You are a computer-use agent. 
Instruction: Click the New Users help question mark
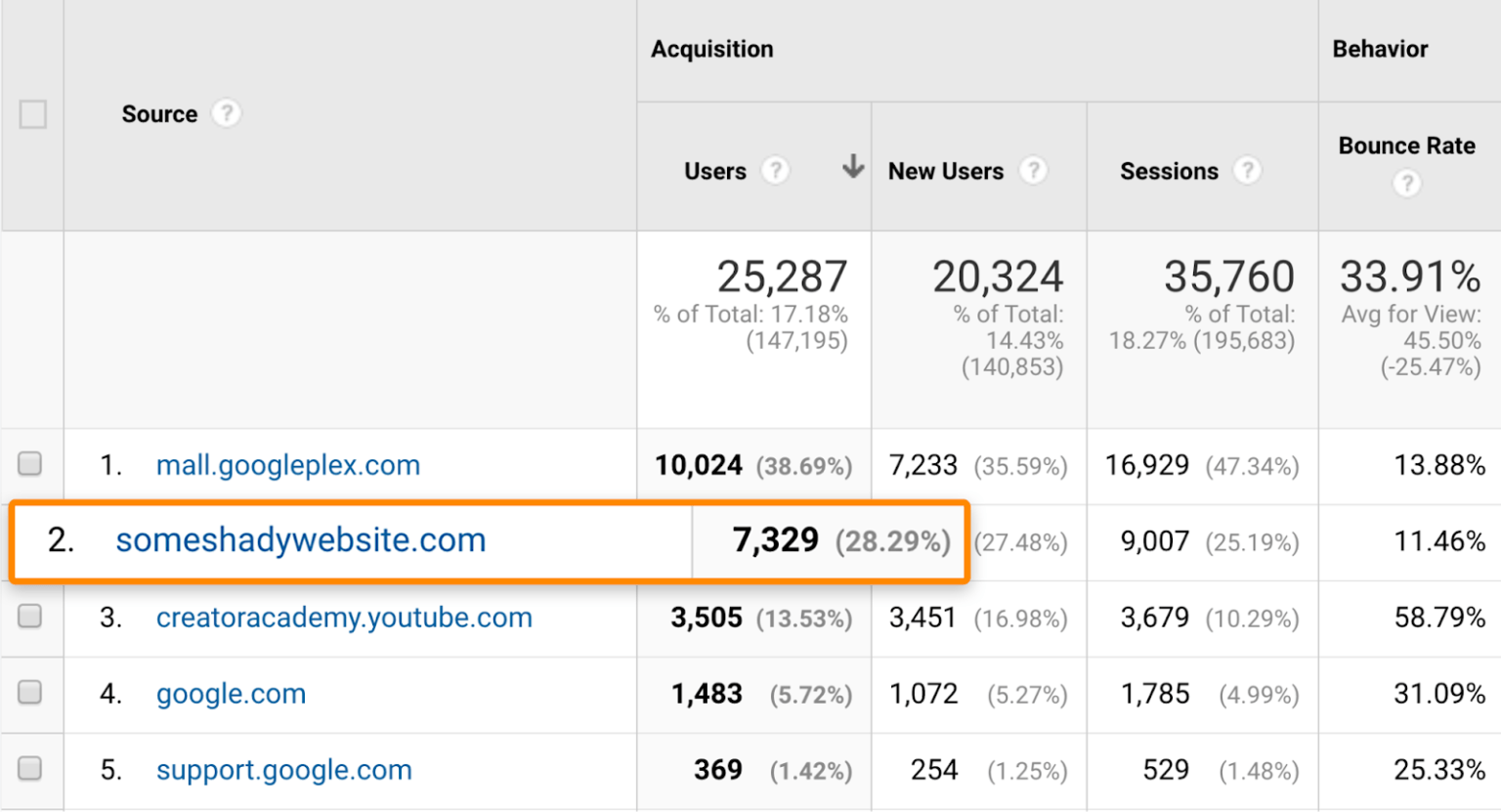point(1033,171)
